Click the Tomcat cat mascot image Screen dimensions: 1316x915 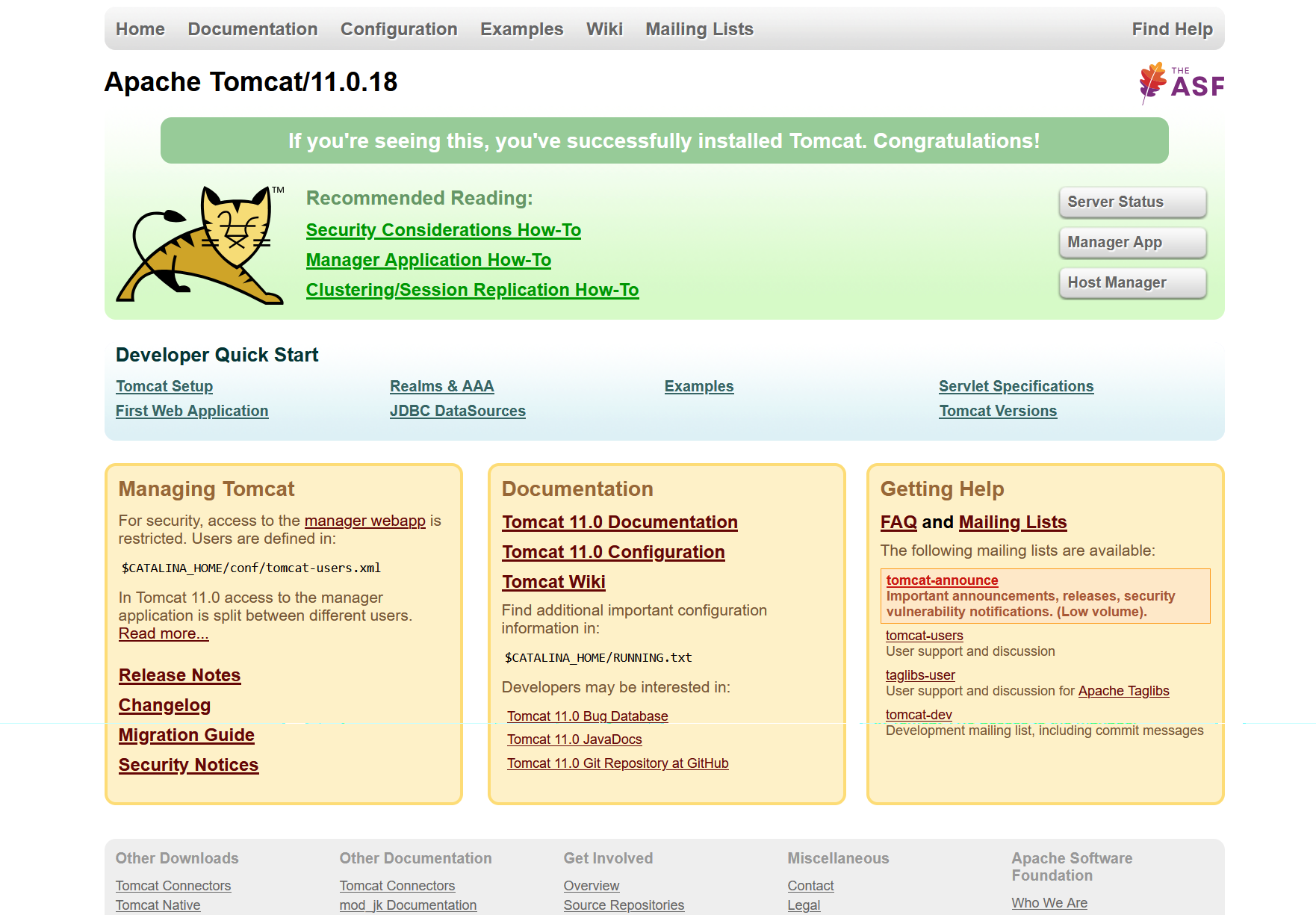click(200, 245)
